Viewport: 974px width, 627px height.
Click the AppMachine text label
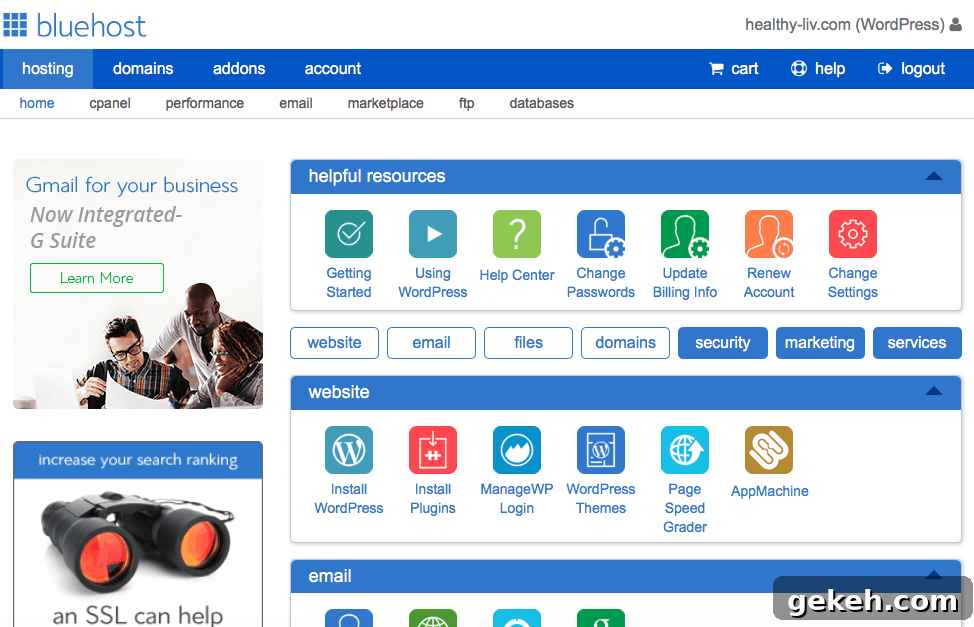769,491
